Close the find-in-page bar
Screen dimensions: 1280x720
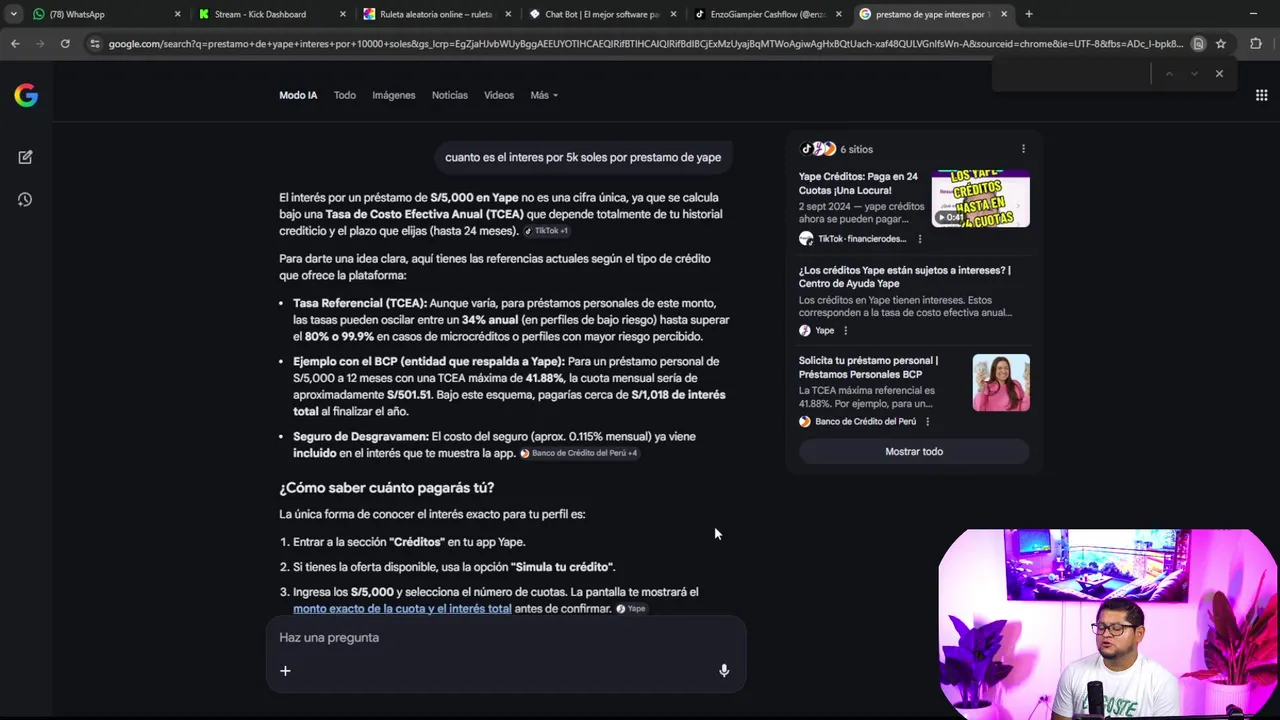[1219, 73]
